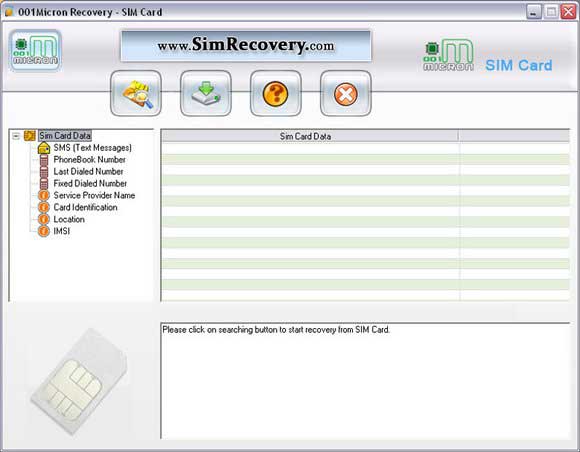Click the save recovered data toolbar button

pos(206,93)
